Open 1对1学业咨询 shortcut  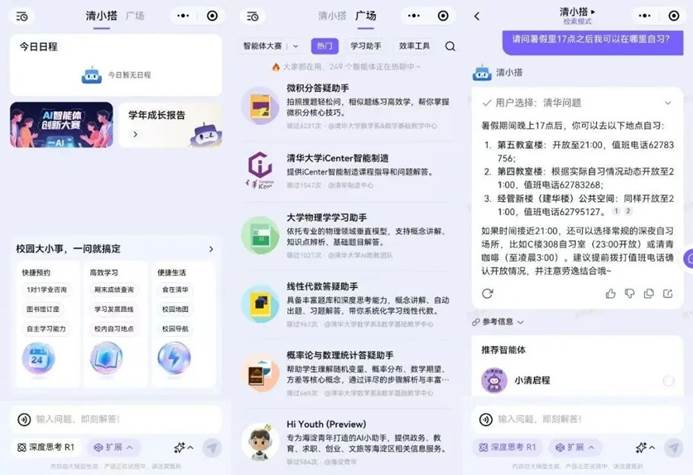[46, 290]
